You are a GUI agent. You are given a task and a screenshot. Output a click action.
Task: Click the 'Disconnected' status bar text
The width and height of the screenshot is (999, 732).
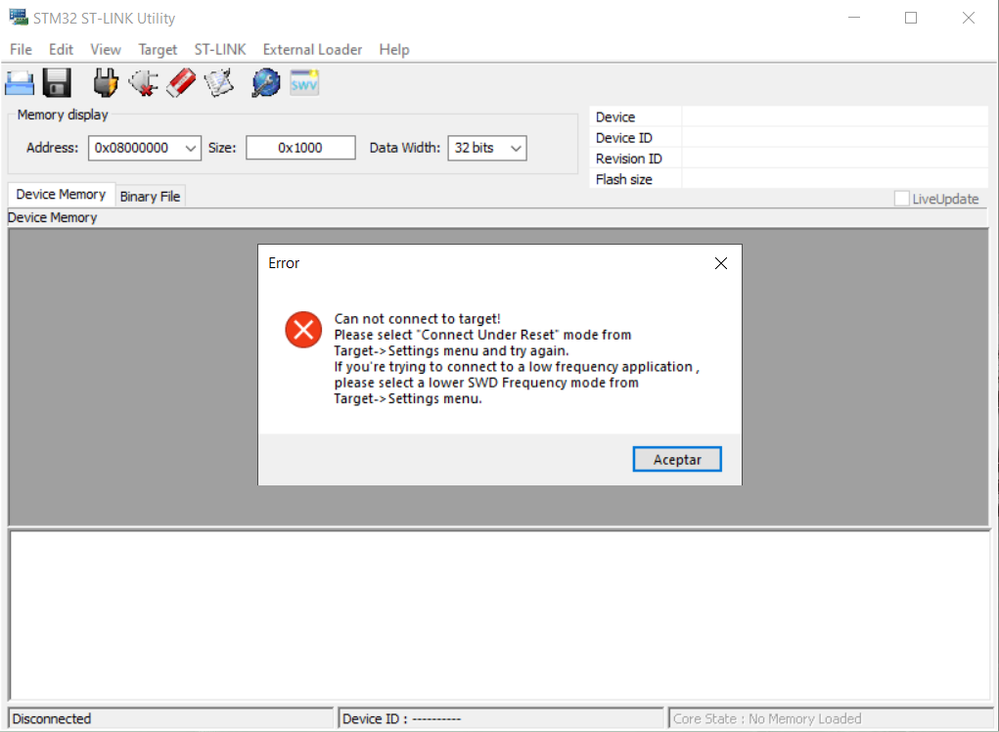click(x=52, y=719)
